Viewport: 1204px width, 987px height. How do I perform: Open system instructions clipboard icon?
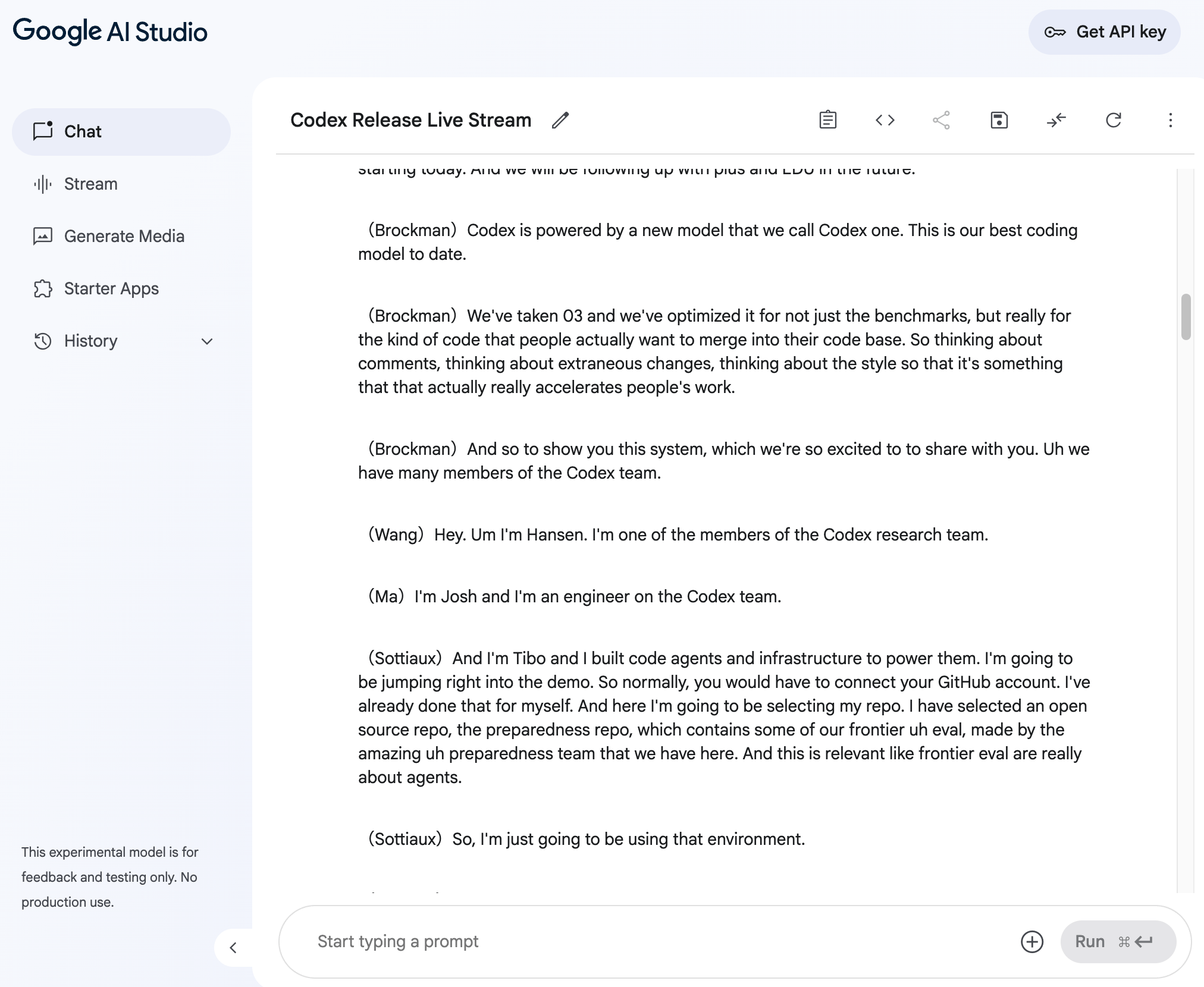(827, 120)
